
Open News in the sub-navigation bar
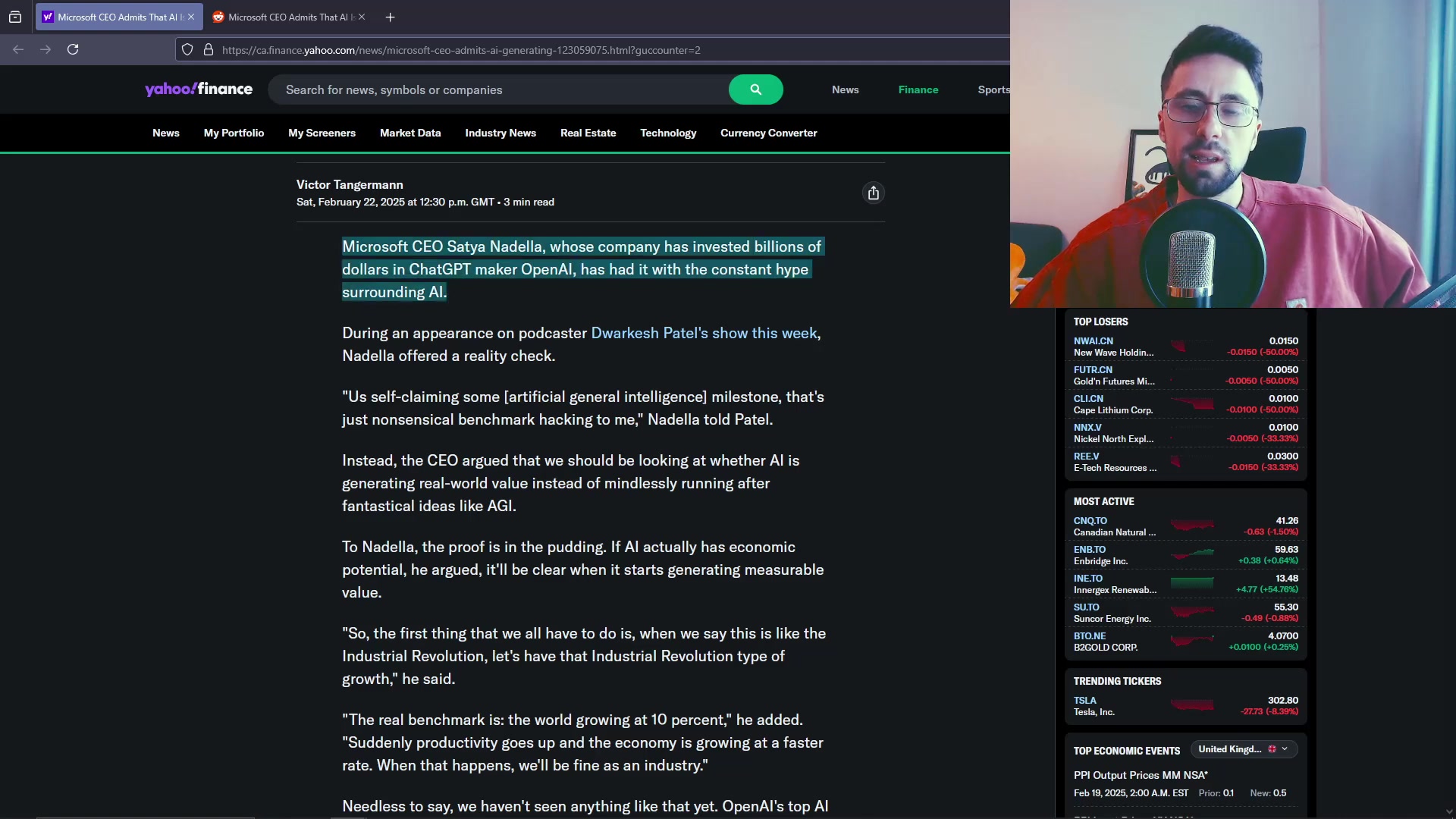point(166,133)
